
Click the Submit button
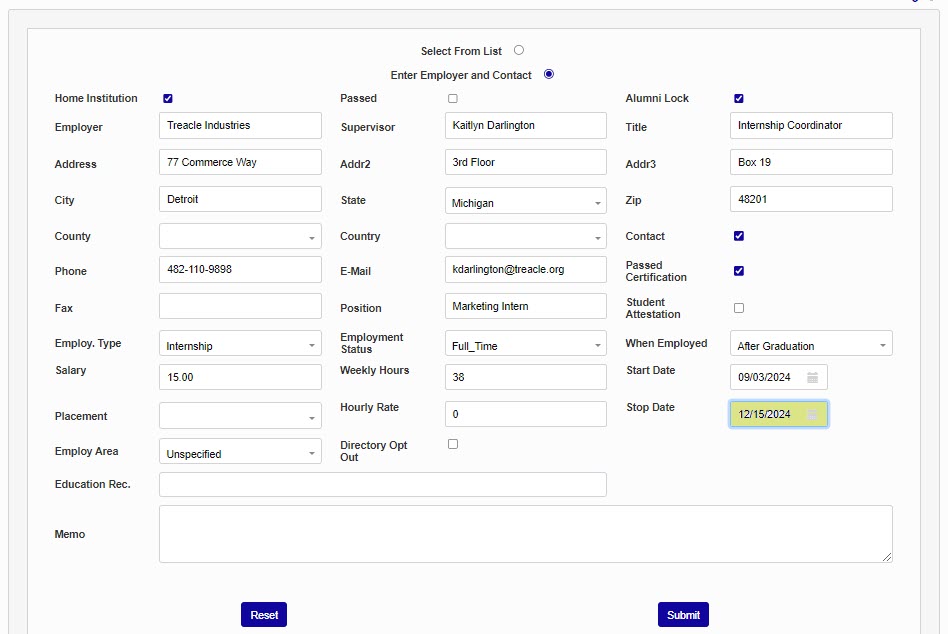tap(683, 615)
